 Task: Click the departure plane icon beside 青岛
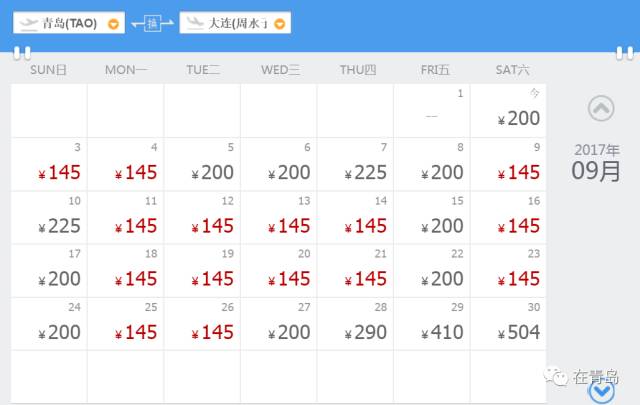(28, 23)
